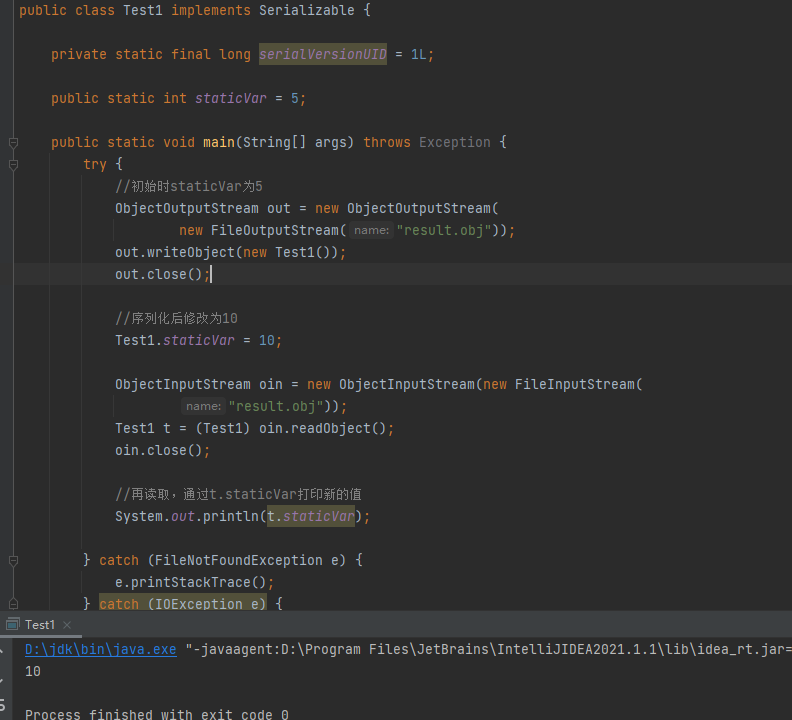Image resolution: width=792 pixels, height=720 pixels.
Task: Click the highlighted serialVersionUID field name
Action: [323, 54]
